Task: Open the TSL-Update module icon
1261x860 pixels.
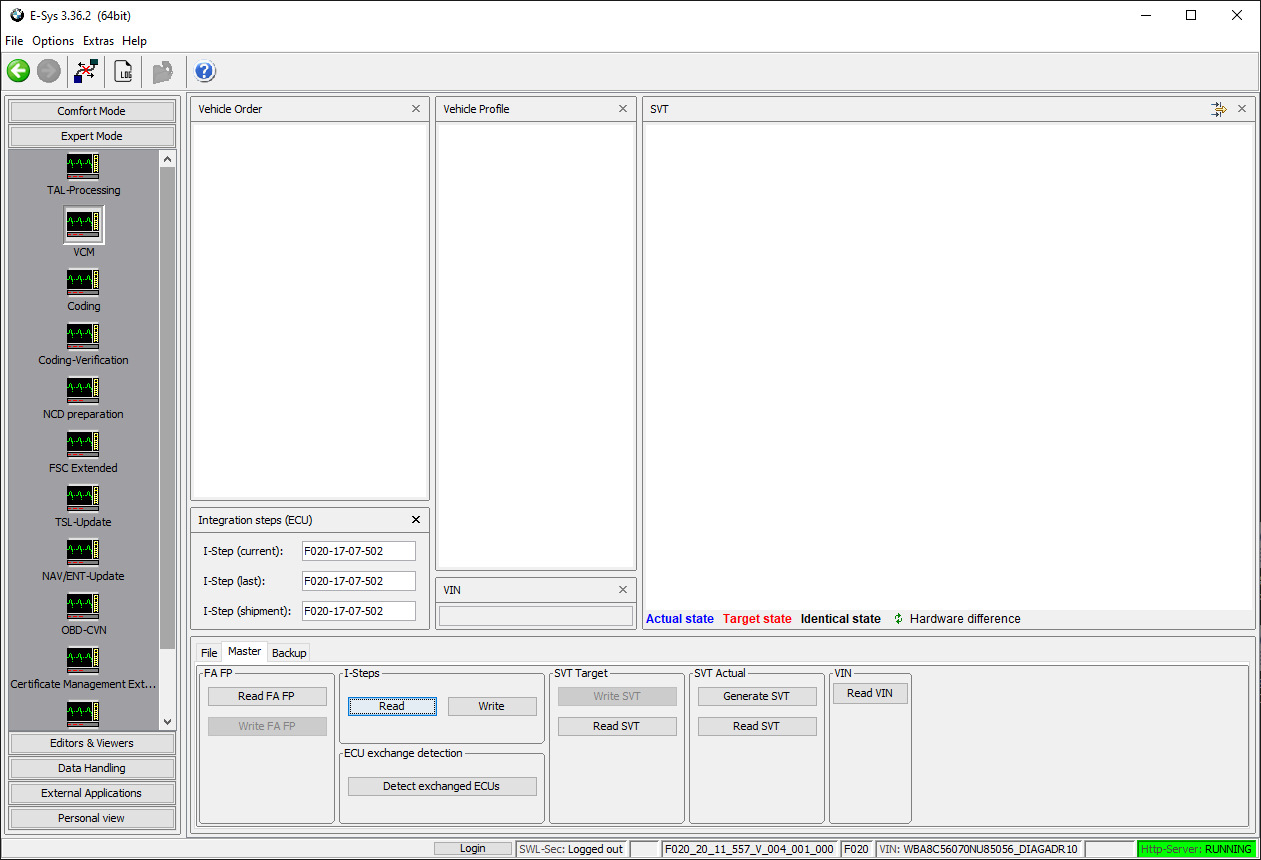Action: (x=83, y=498)
